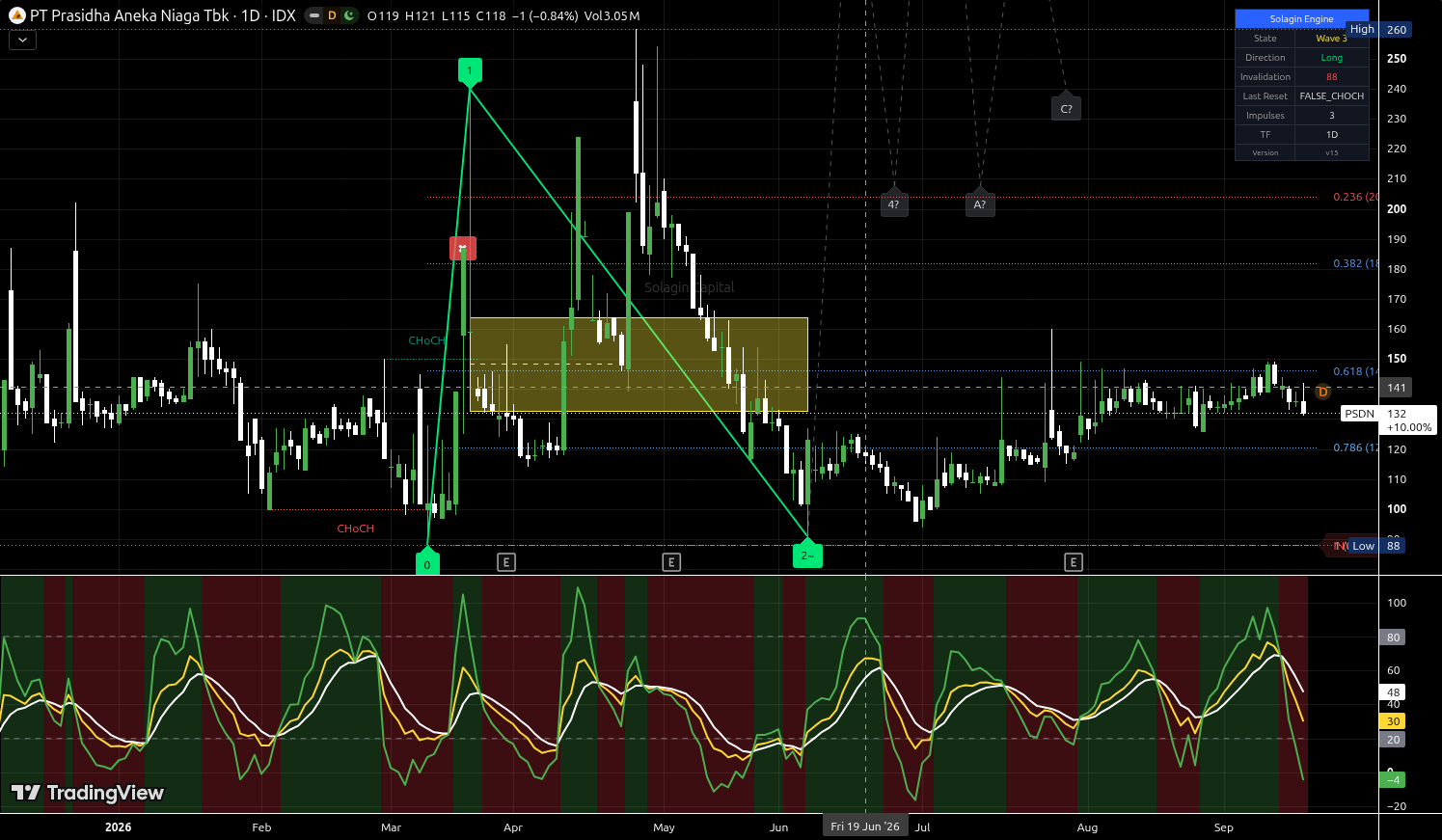Click the yellow oscillator value tag 30

(1393, 721)
